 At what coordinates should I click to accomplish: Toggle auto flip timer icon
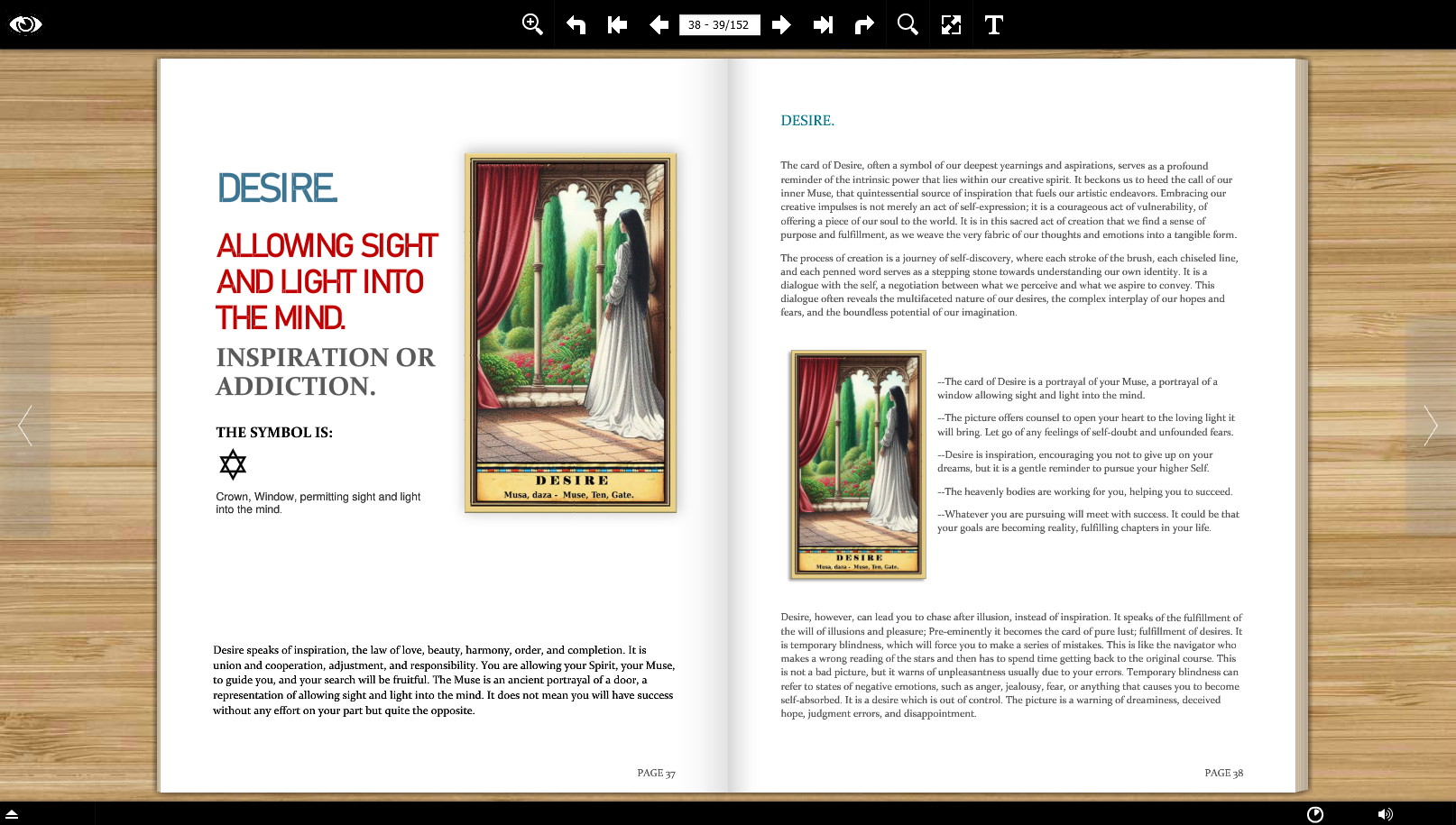[1315, 814]
